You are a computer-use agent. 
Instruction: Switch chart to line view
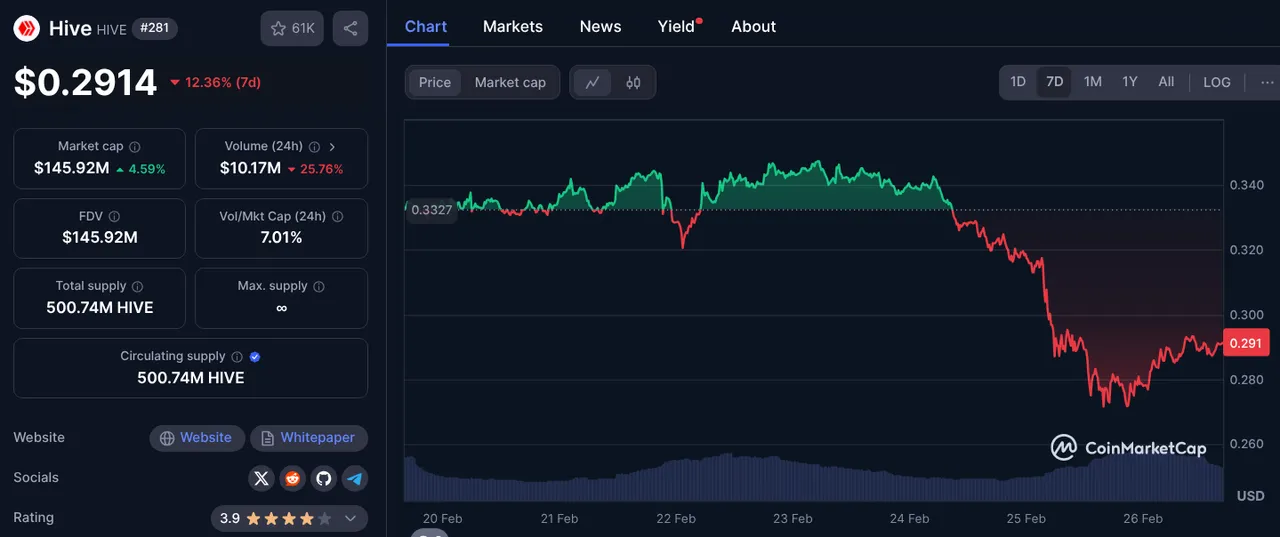592,82
